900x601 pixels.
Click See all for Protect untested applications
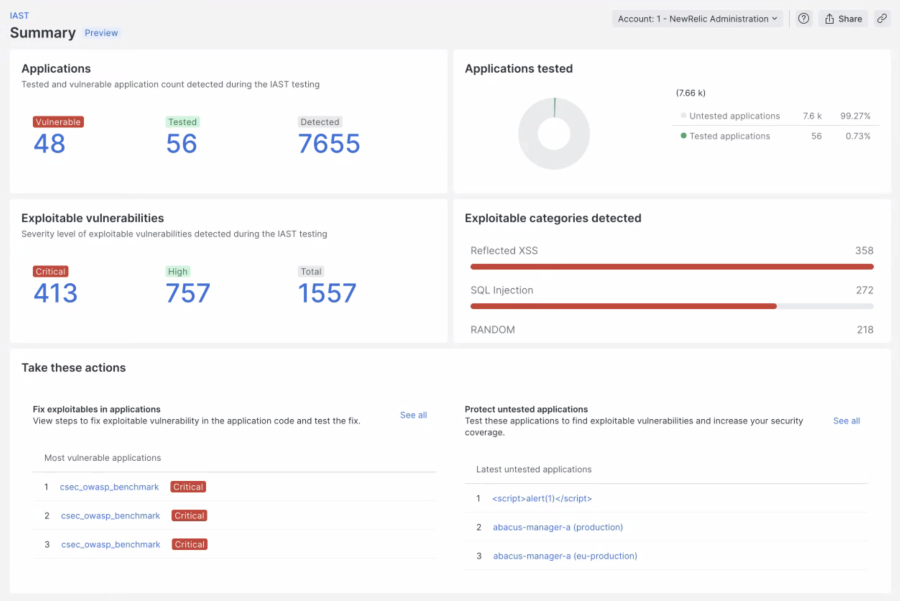(x=846, y=421)
